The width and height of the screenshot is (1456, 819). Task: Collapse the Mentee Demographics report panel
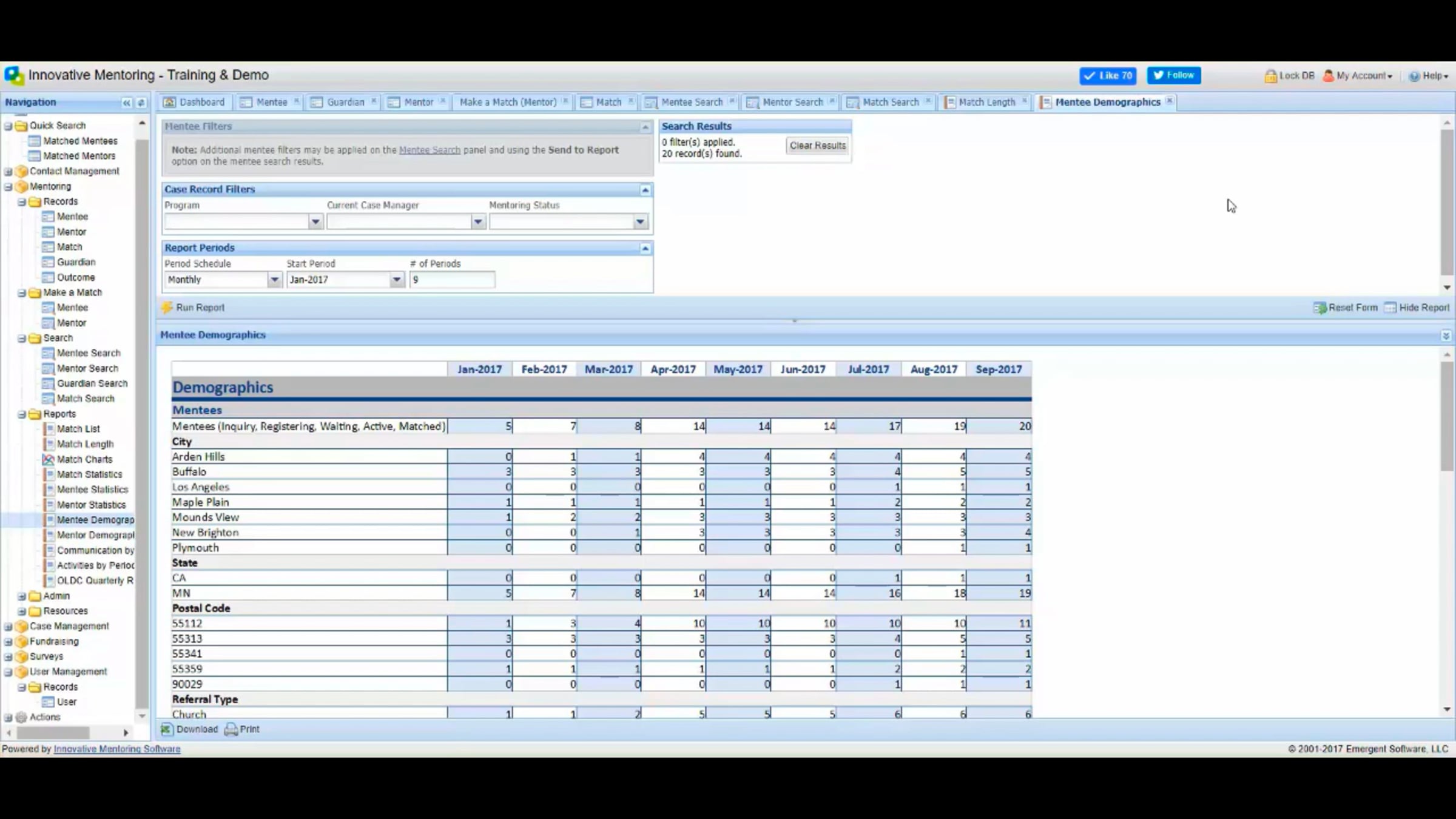point(1446,335)
